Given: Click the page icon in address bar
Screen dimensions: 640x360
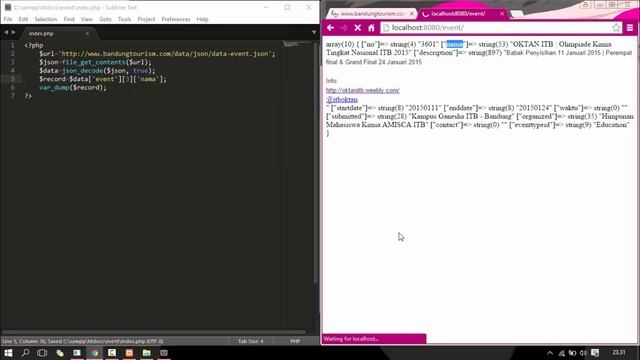Looking at the screenshot, I should pyautogui.click(x=386, y=28).
